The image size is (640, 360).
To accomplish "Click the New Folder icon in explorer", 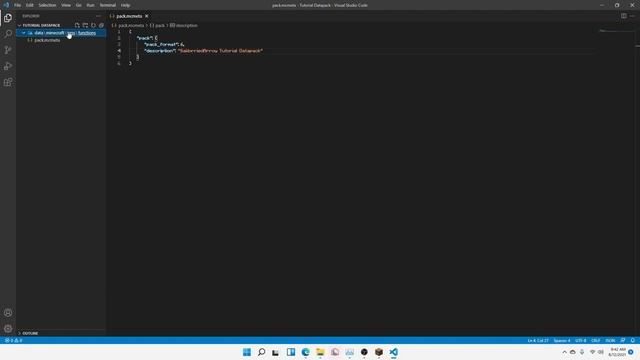I will pyautogui.click(x=85, y=25).
